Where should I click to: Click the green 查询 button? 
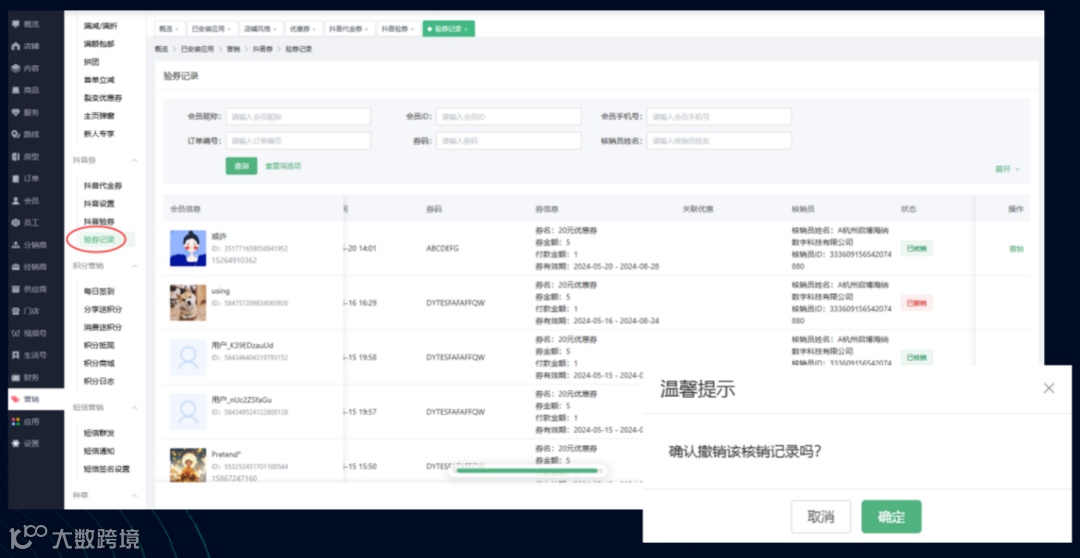(x=241, y=166)
